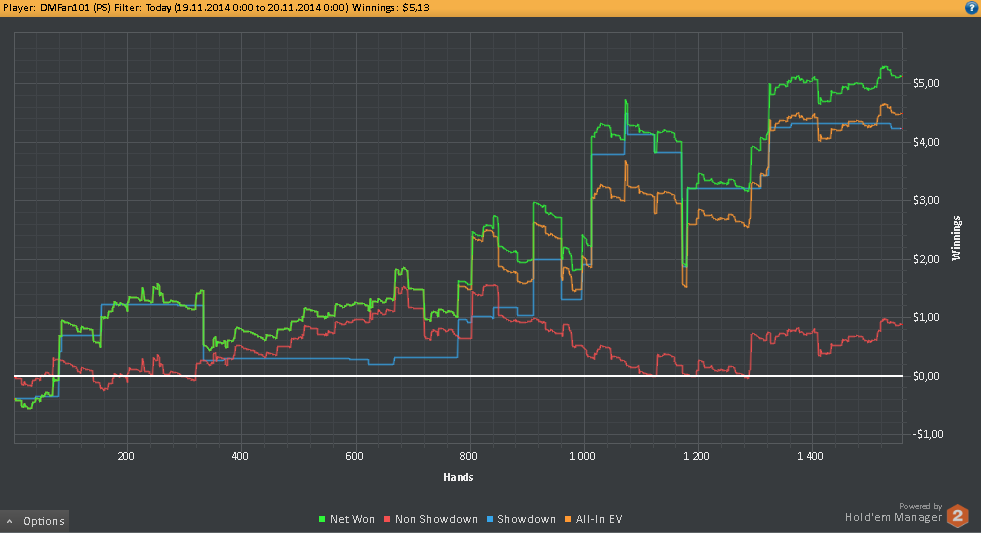Viewport: 981px width, 533px height.
Task: Click the Winnings axis title
Action: [956, 238]
